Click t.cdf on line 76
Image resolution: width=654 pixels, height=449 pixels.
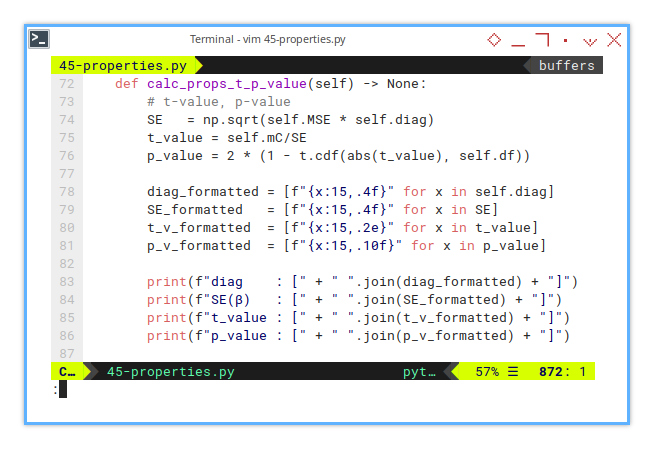(x=319, y=156)
